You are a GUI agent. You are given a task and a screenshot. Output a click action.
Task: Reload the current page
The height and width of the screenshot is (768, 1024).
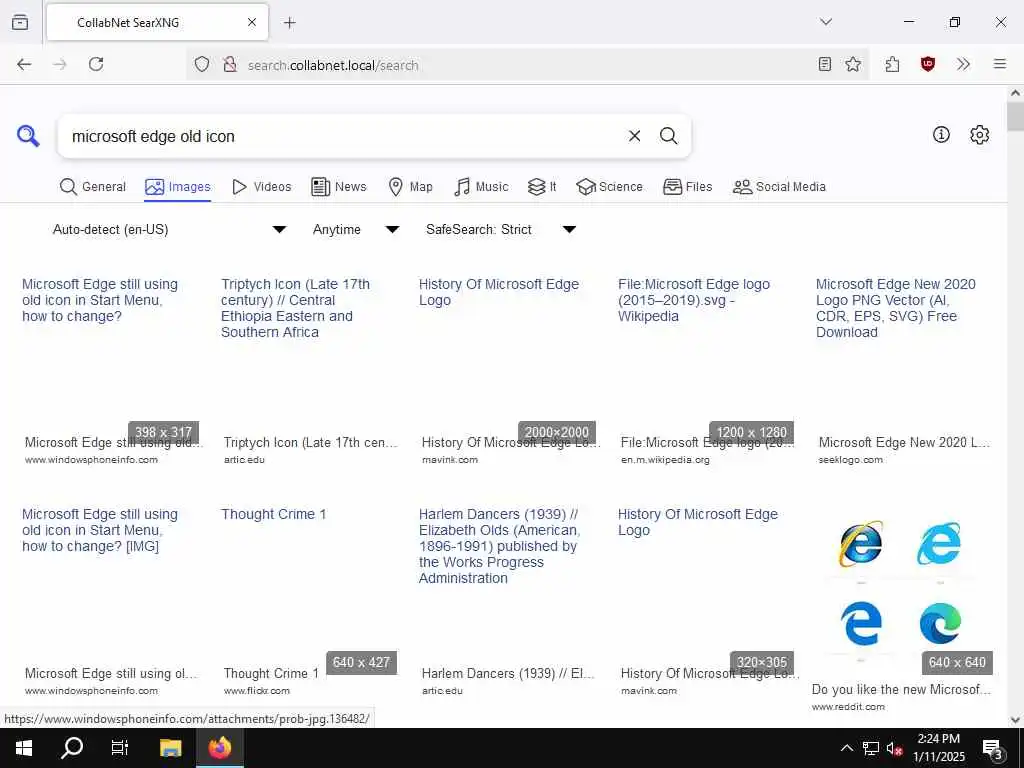click(96, 64)
